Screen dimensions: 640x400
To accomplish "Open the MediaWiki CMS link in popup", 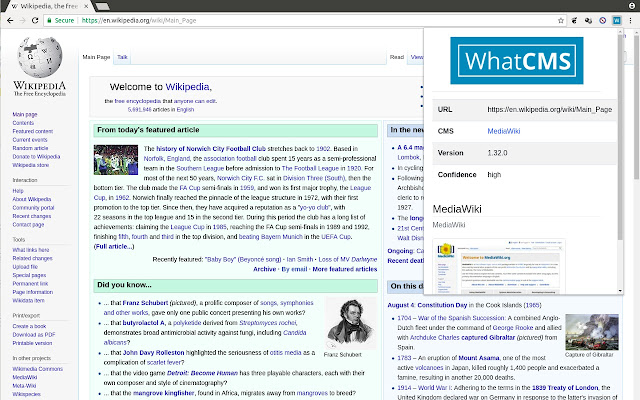I will click(504, 131).
